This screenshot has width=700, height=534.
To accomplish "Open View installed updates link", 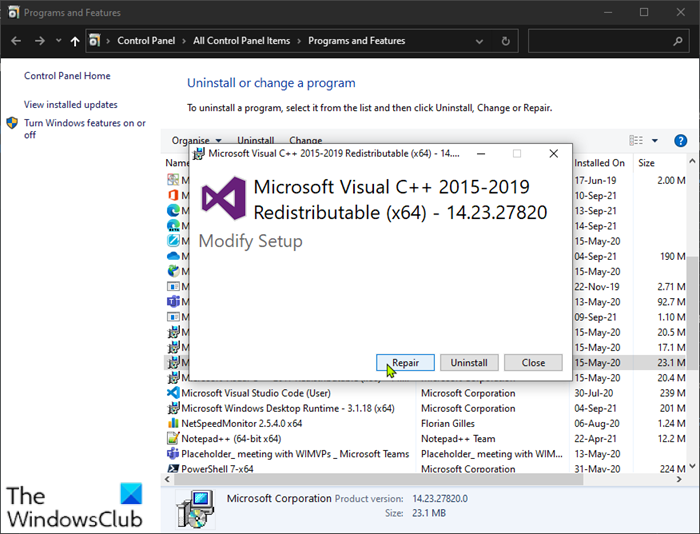I will coord(71,104).
